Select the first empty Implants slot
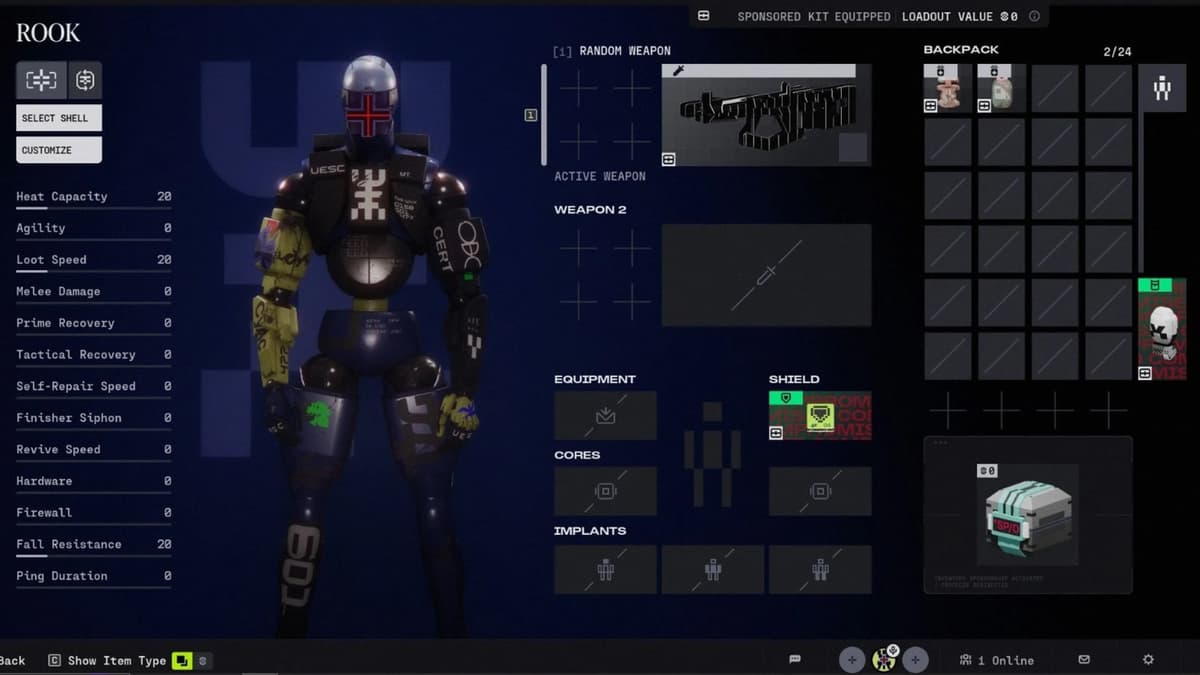Viewport: 1200px width, 675px height. click(x=605, y=569)
